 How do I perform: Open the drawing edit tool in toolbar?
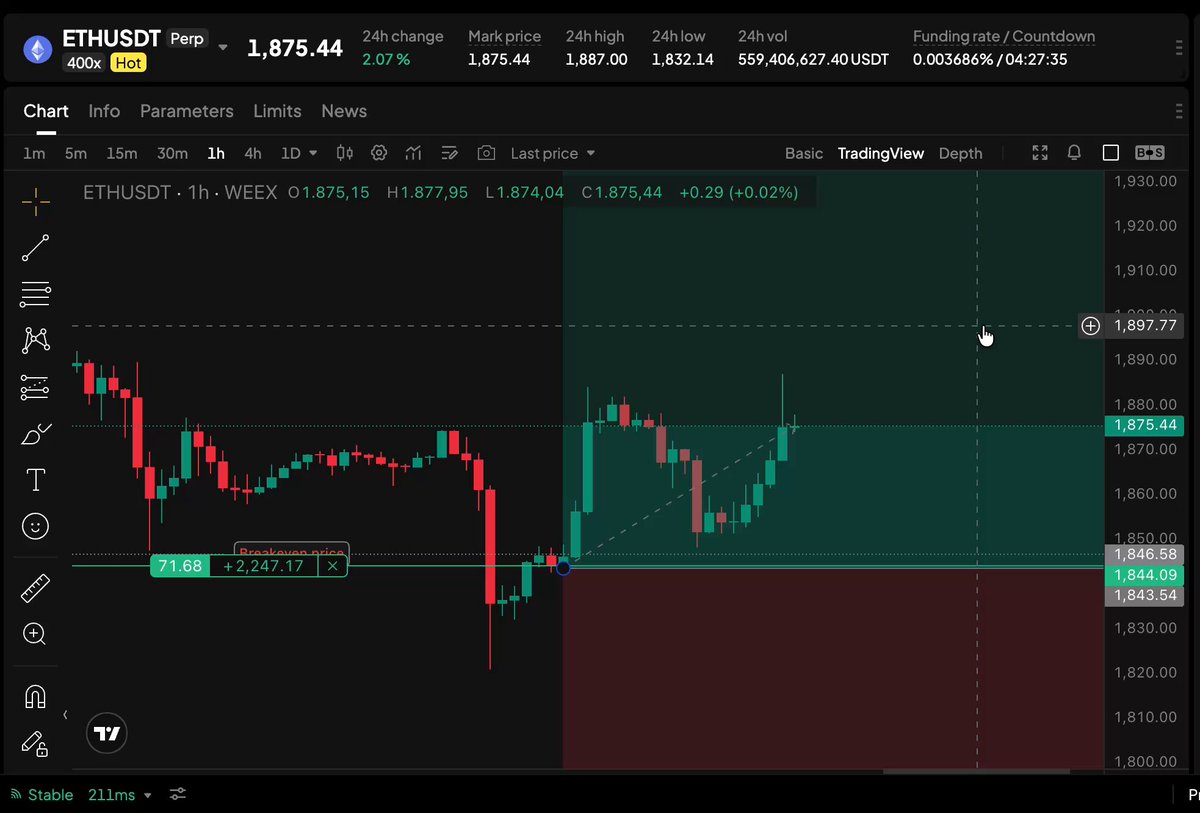click(x=450, y=153)
